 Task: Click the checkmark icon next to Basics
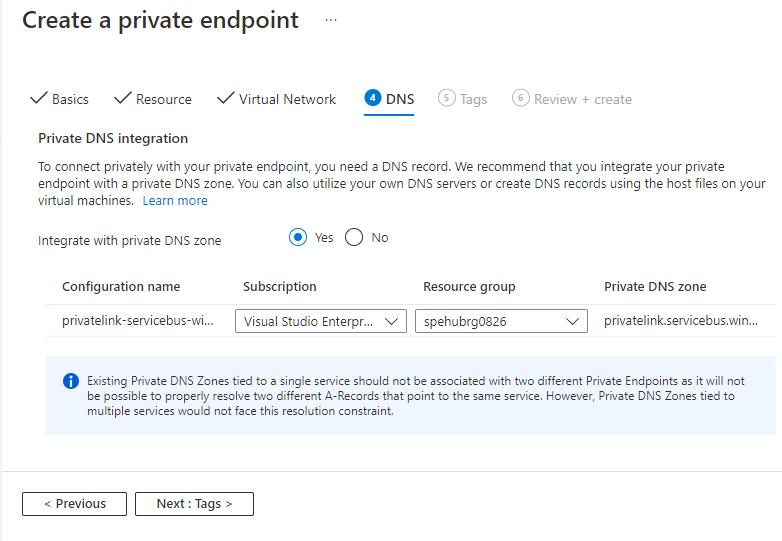[39, 99]
